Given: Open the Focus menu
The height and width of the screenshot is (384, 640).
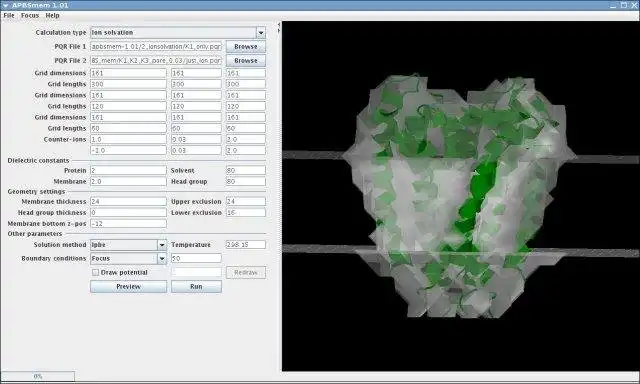Looking at the screenshot, I should [x=30, y=16].
